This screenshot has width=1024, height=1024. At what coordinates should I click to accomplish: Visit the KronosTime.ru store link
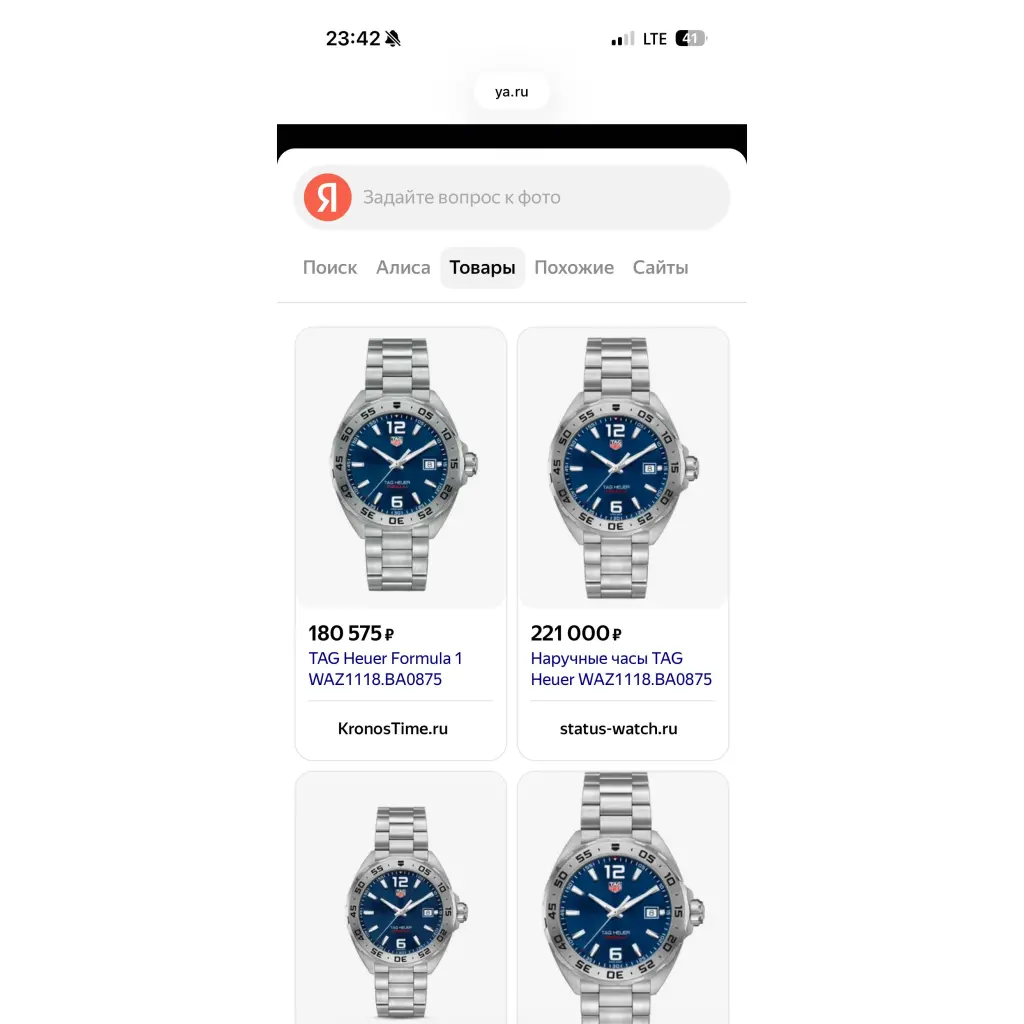coord(392,729)
